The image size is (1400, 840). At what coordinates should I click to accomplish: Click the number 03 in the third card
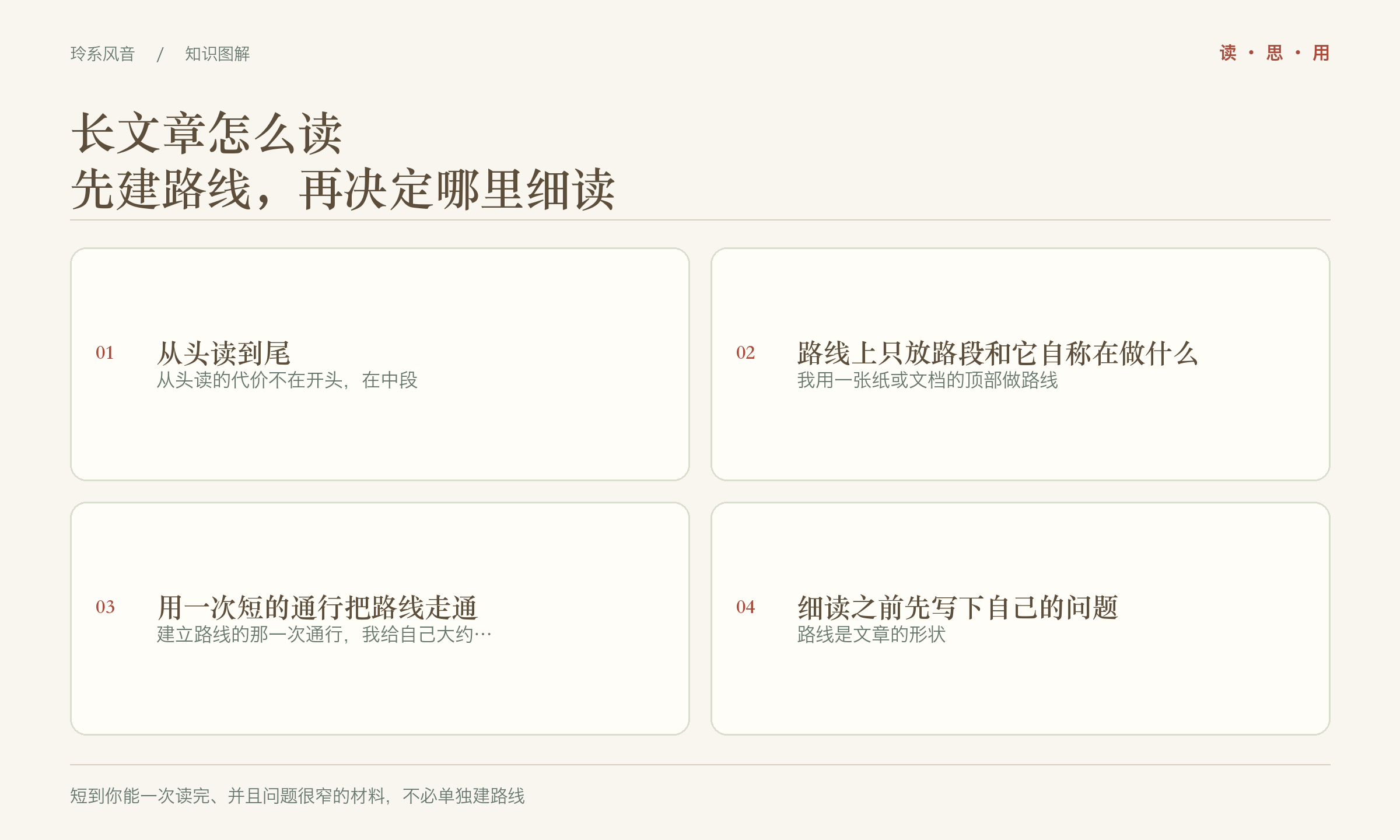click(x=105, y=607)
